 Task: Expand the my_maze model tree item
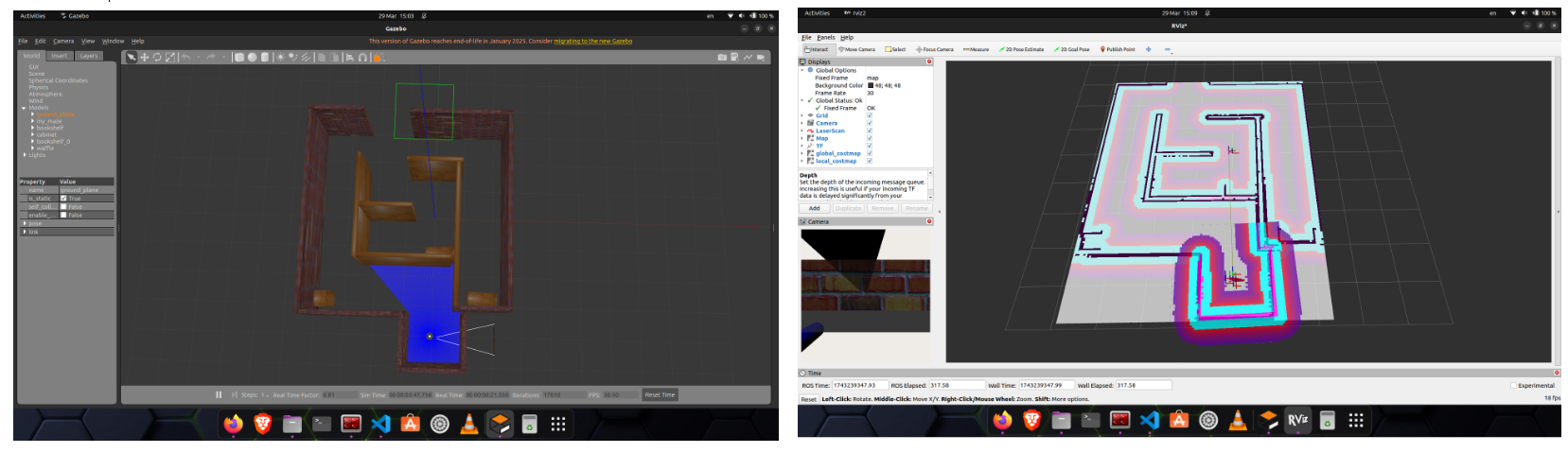click(x=33, y=121)
